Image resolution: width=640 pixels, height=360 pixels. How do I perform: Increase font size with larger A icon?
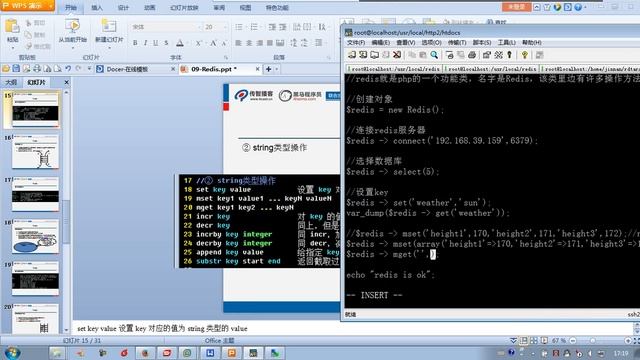pos(213,43)
